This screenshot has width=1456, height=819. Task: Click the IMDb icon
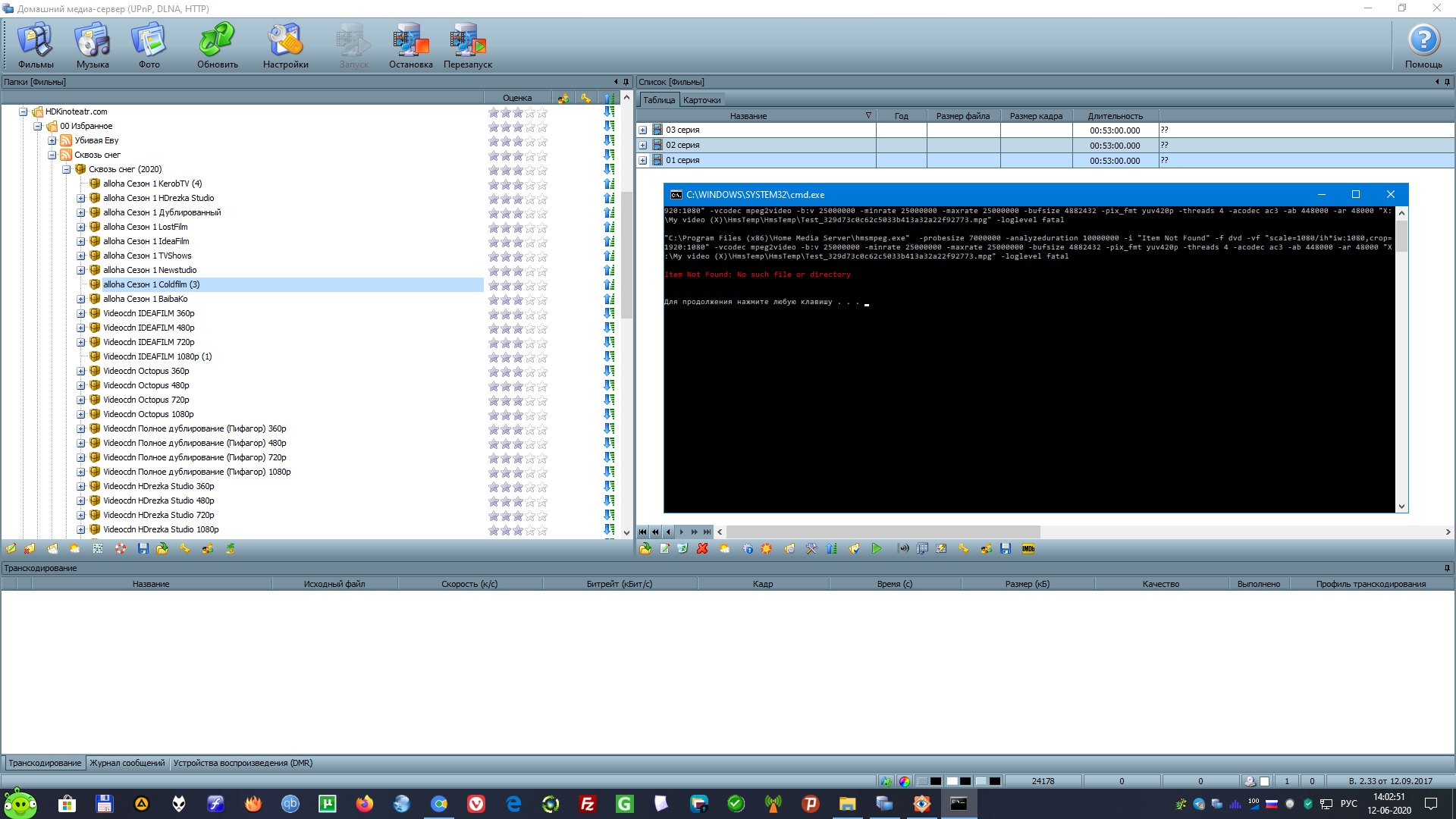(1028, 549)
